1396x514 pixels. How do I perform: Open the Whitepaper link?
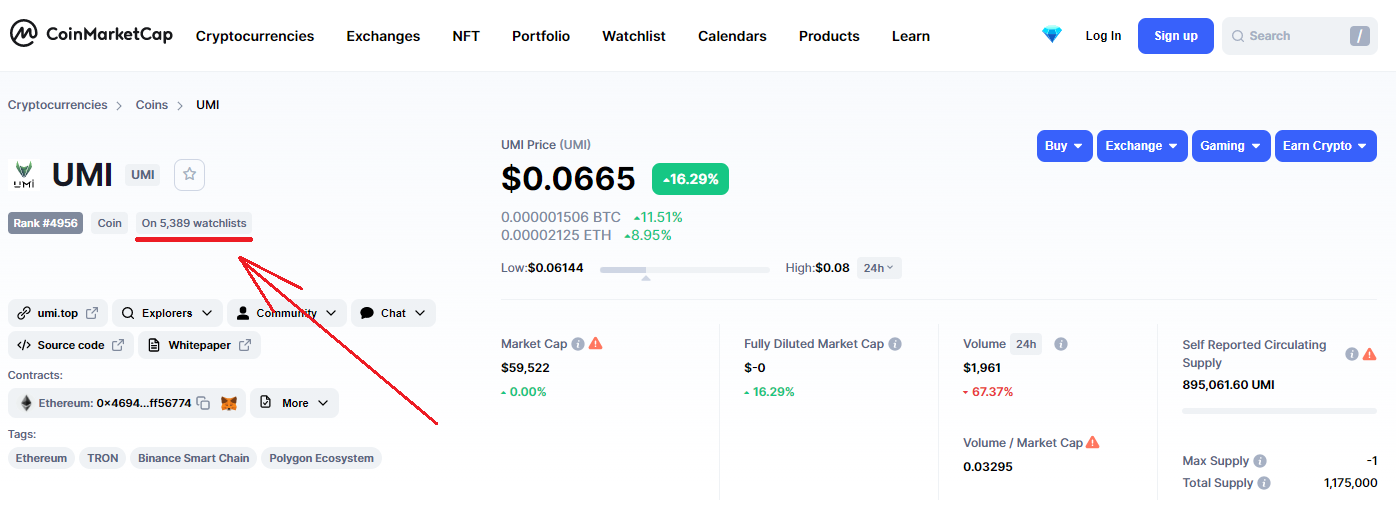coord(199,345)
